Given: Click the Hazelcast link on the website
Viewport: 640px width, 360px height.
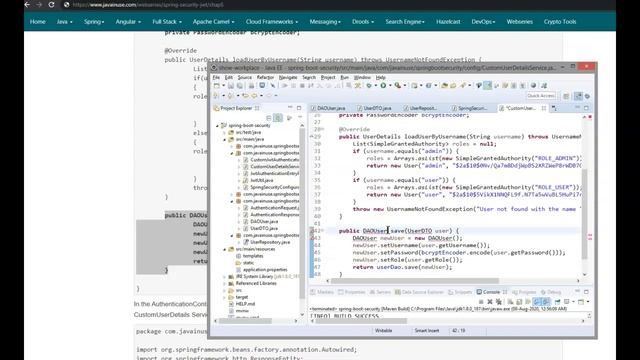Looking at the screenshot, I should (x=448, y=22).
